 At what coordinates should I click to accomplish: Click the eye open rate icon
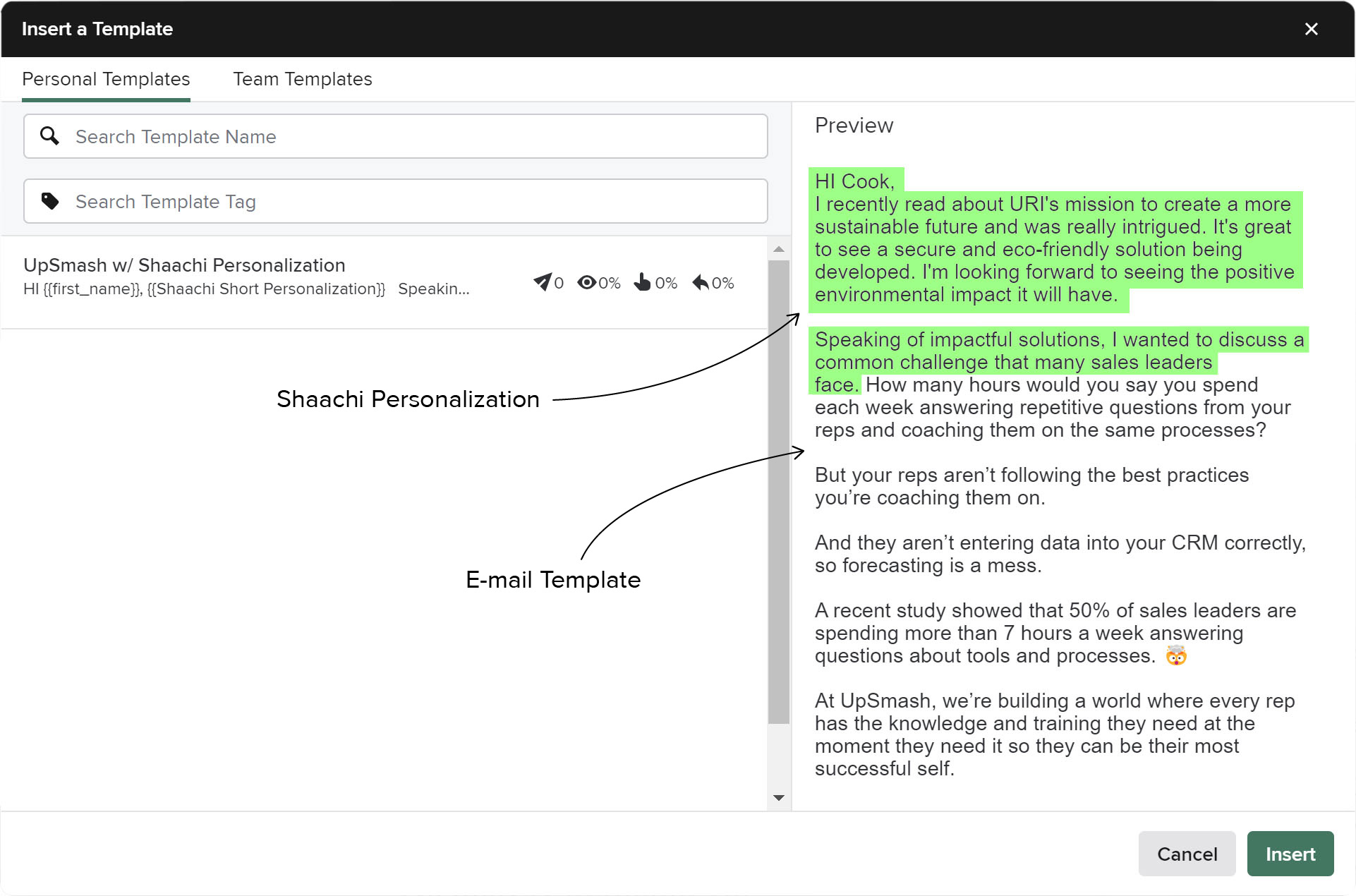586,282
